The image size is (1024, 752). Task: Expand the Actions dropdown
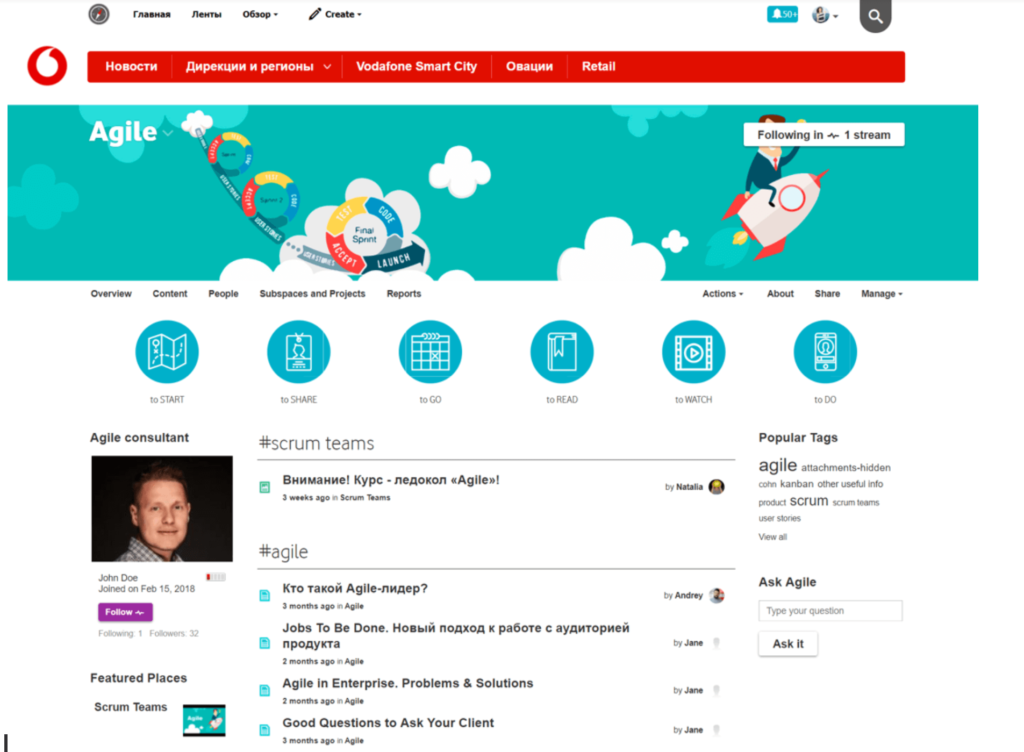722,294
